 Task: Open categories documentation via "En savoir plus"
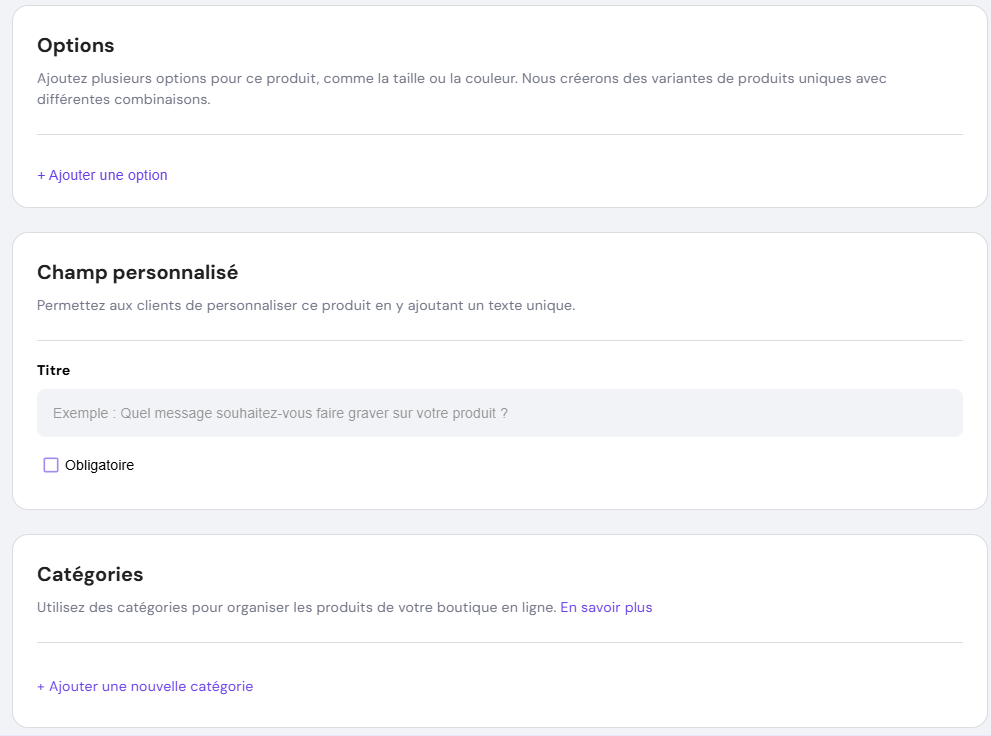coord(606,607)
